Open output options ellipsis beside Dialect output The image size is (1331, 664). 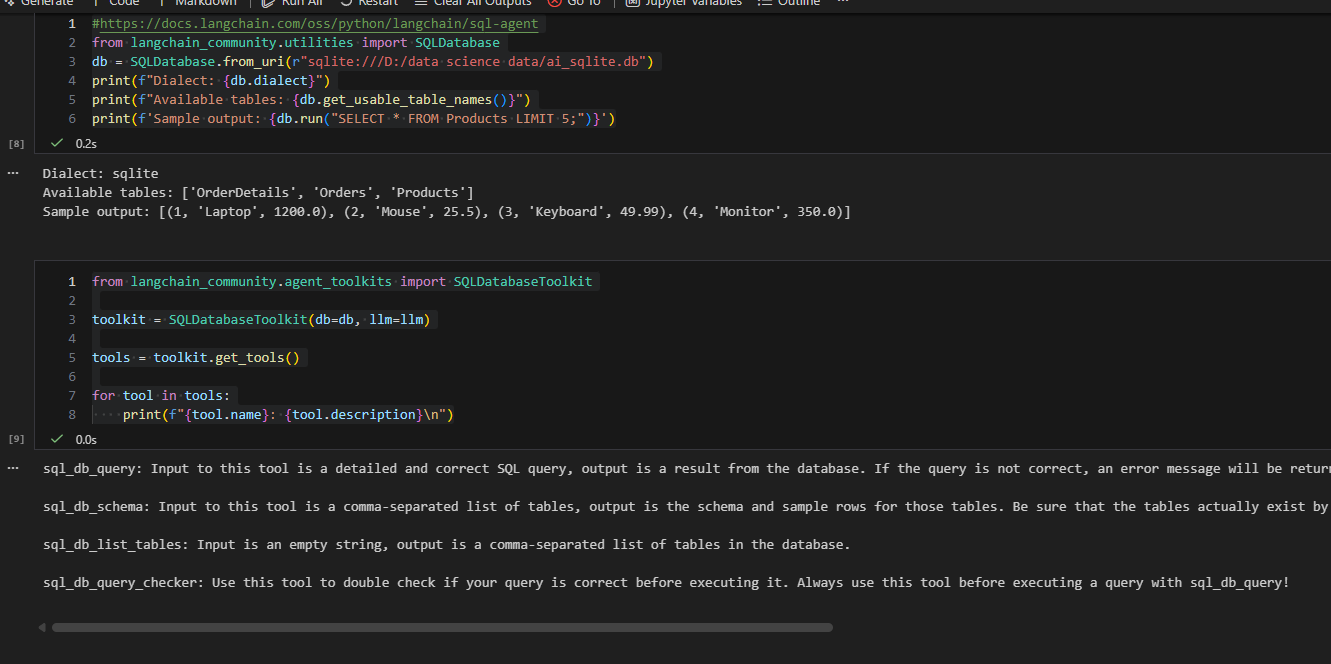13,173
